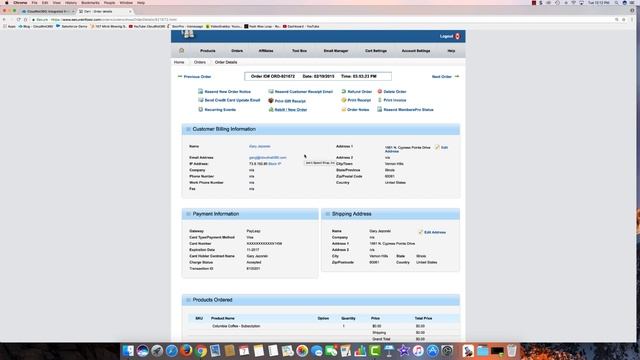Viewport: 640px width, 360px height.
Task: Open the Chrome History menu
Action: point(71,3)
